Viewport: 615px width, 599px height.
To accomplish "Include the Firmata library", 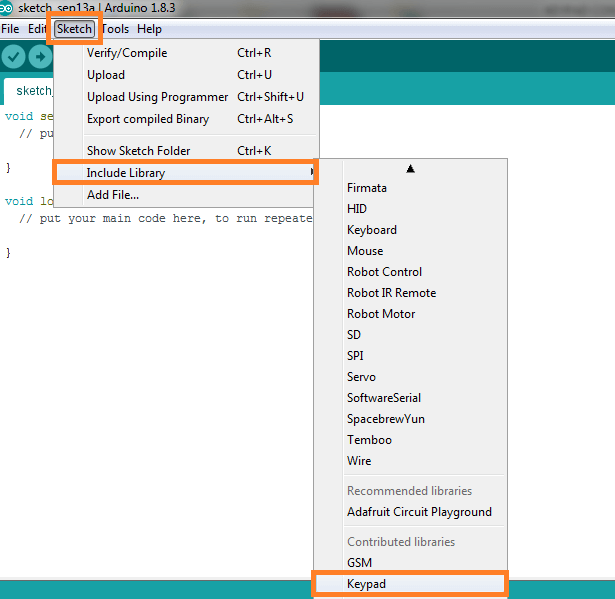I will (410, 188).
